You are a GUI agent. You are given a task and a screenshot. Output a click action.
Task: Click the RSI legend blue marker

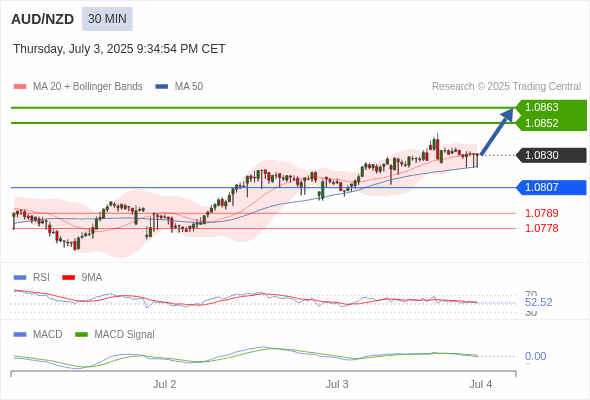coord(20,278)
